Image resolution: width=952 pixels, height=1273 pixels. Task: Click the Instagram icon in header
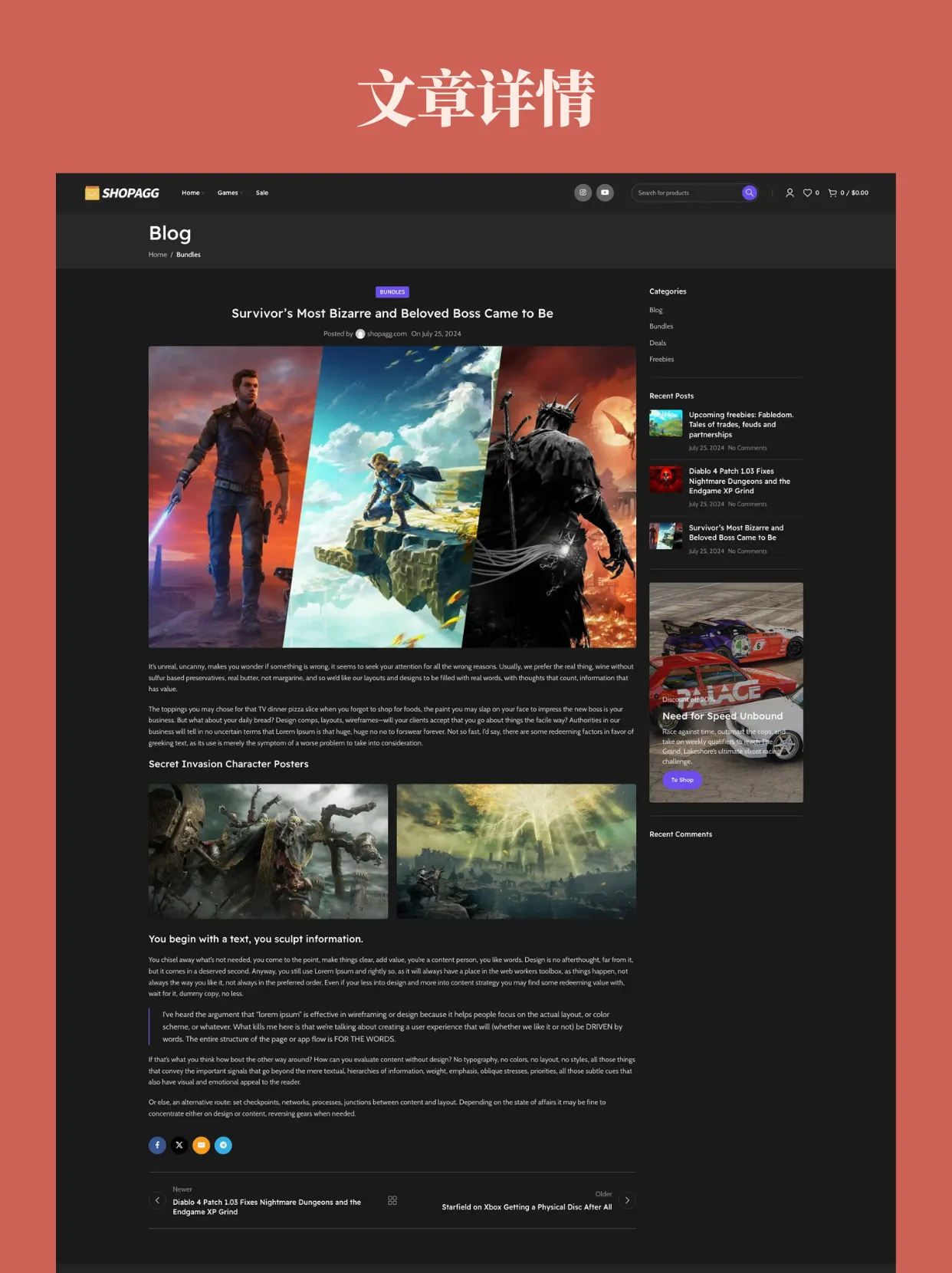(583, 192)
